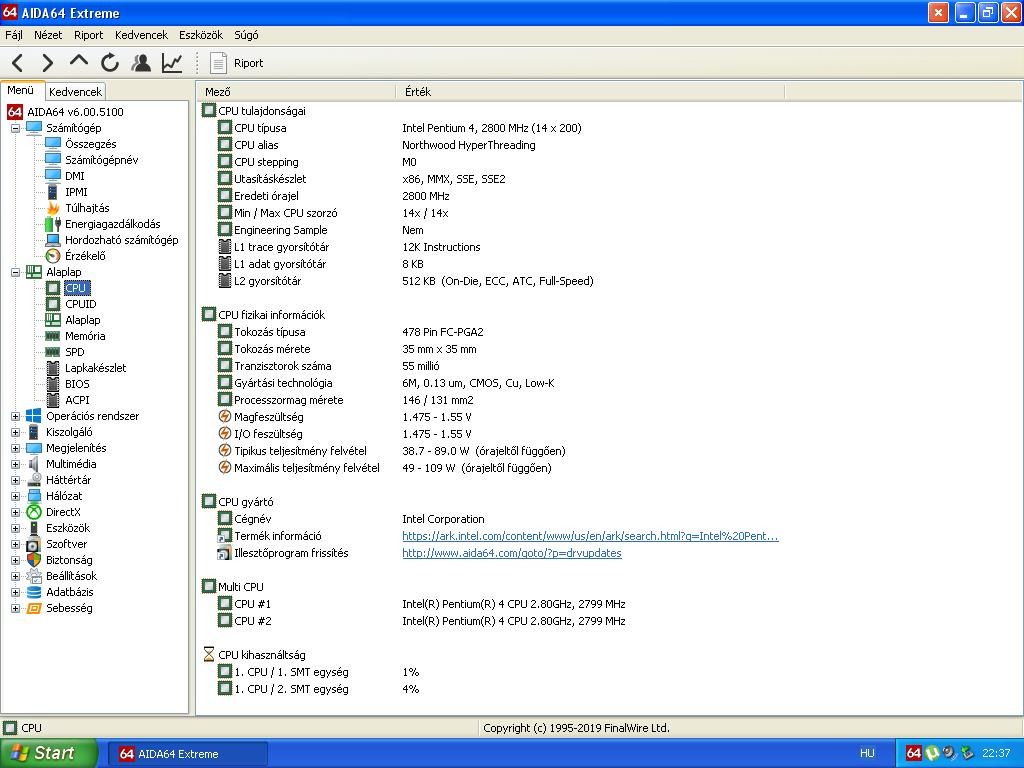
Task: Expand the Sebesség node
Action: (x=15, y=608)
